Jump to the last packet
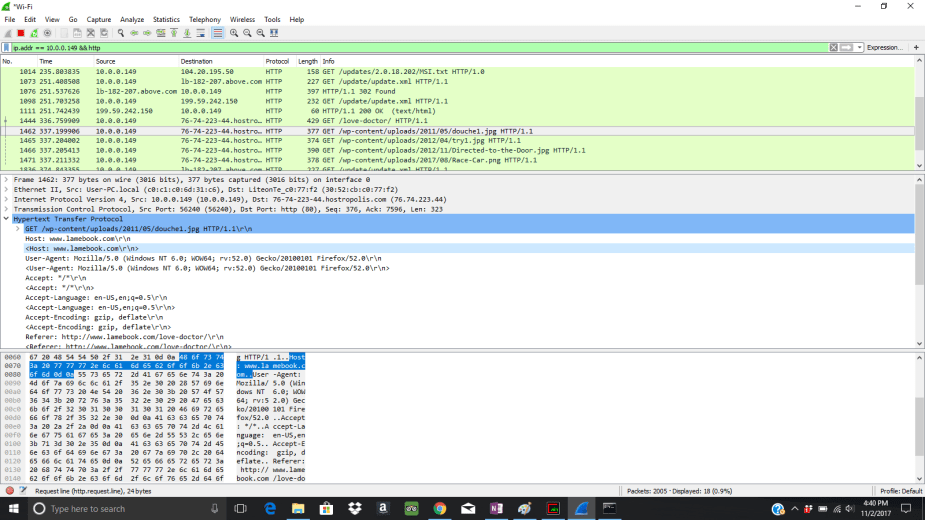 (x=187, y=33)
